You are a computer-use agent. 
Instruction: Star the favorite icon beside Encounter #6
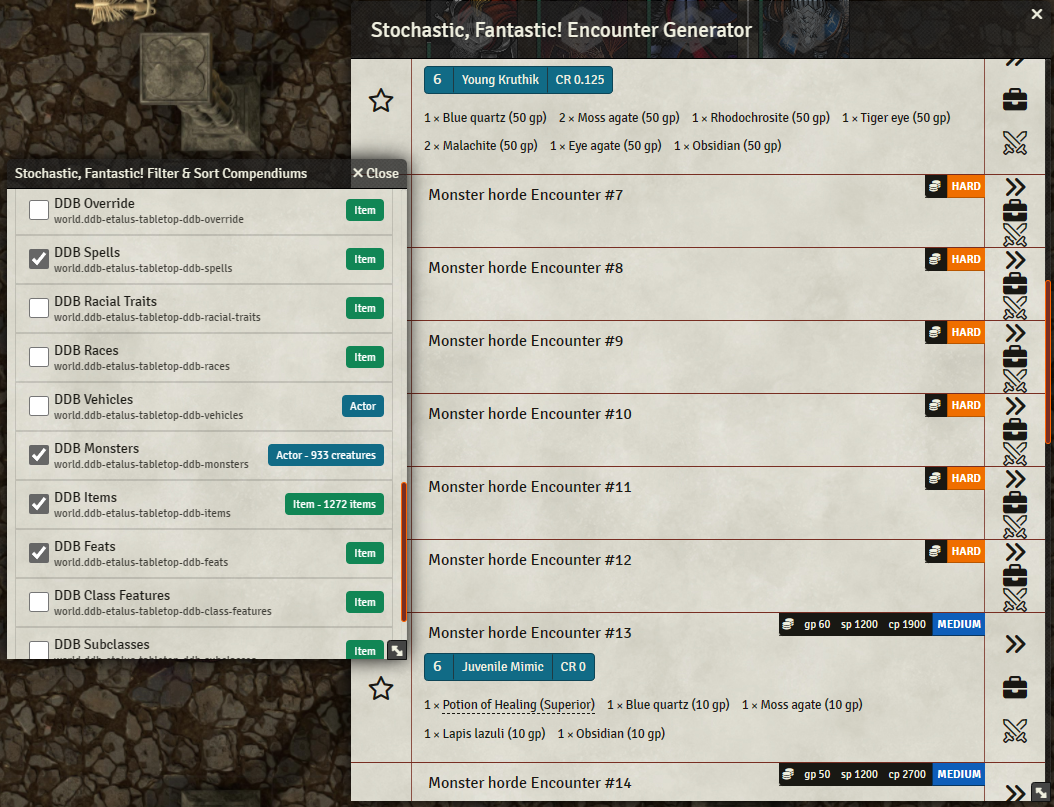coord(381,100)
